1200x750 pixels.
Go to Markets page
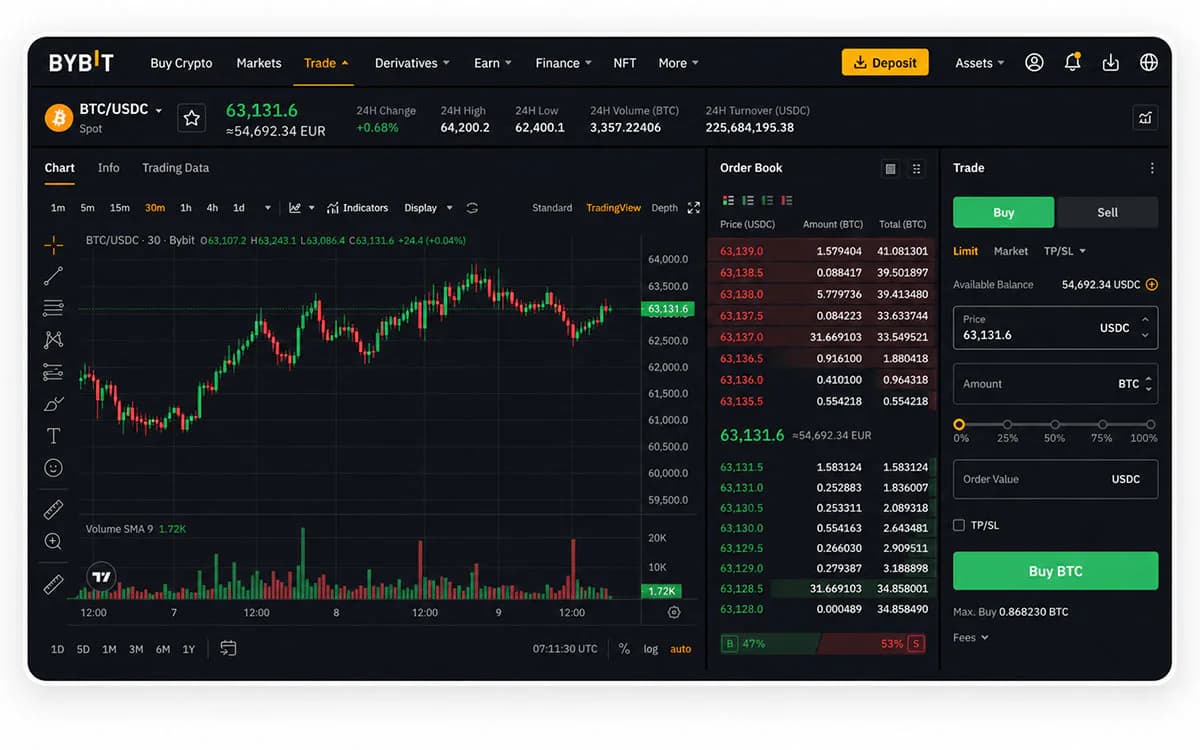point(259,63)
